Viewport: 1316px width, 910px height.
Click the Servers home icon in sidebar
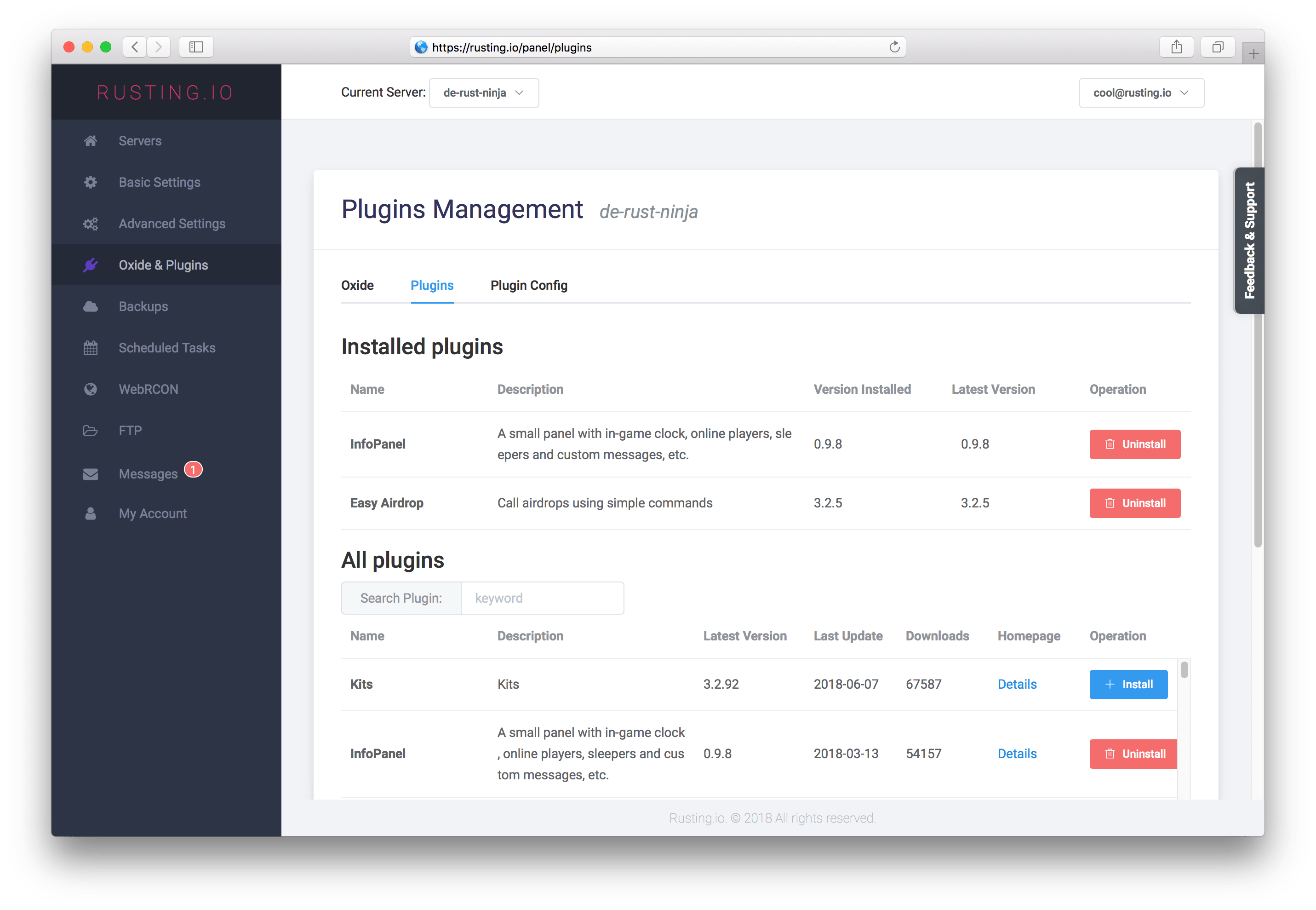[x=91, y=141]
